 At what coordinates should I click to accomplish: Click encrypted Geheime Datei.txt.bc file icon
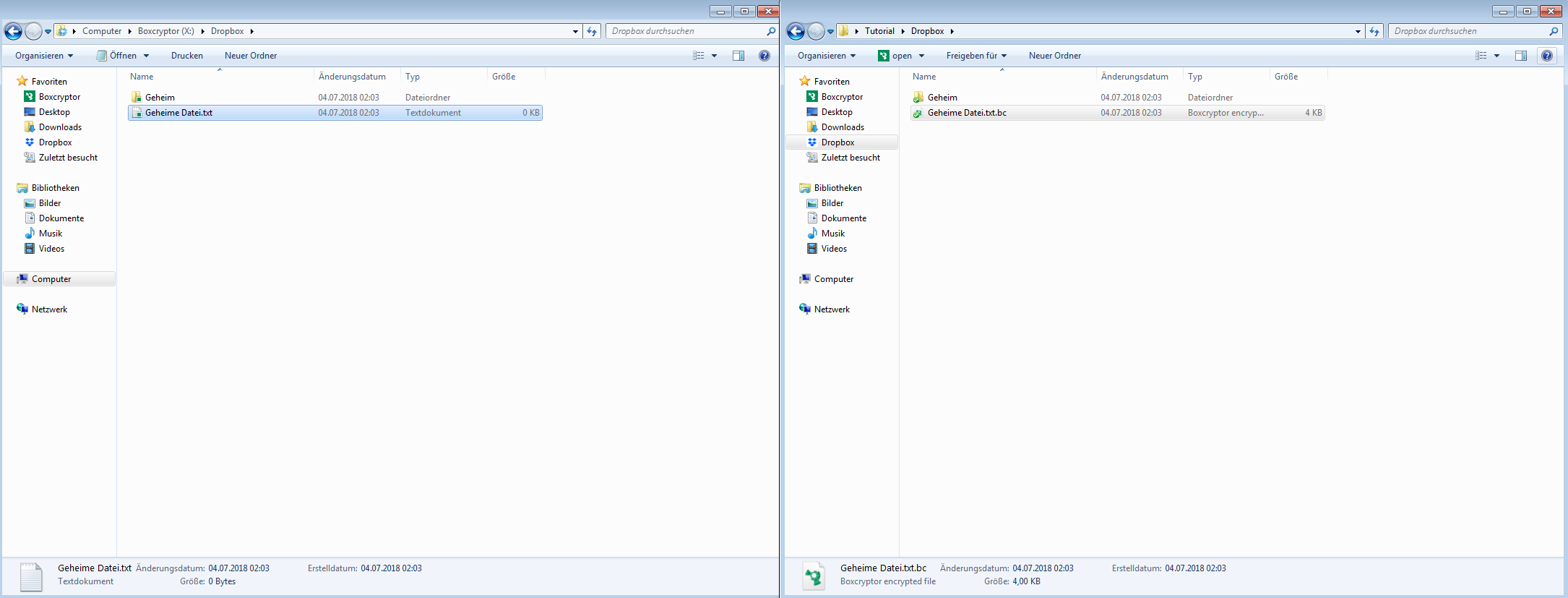[918, 113]
